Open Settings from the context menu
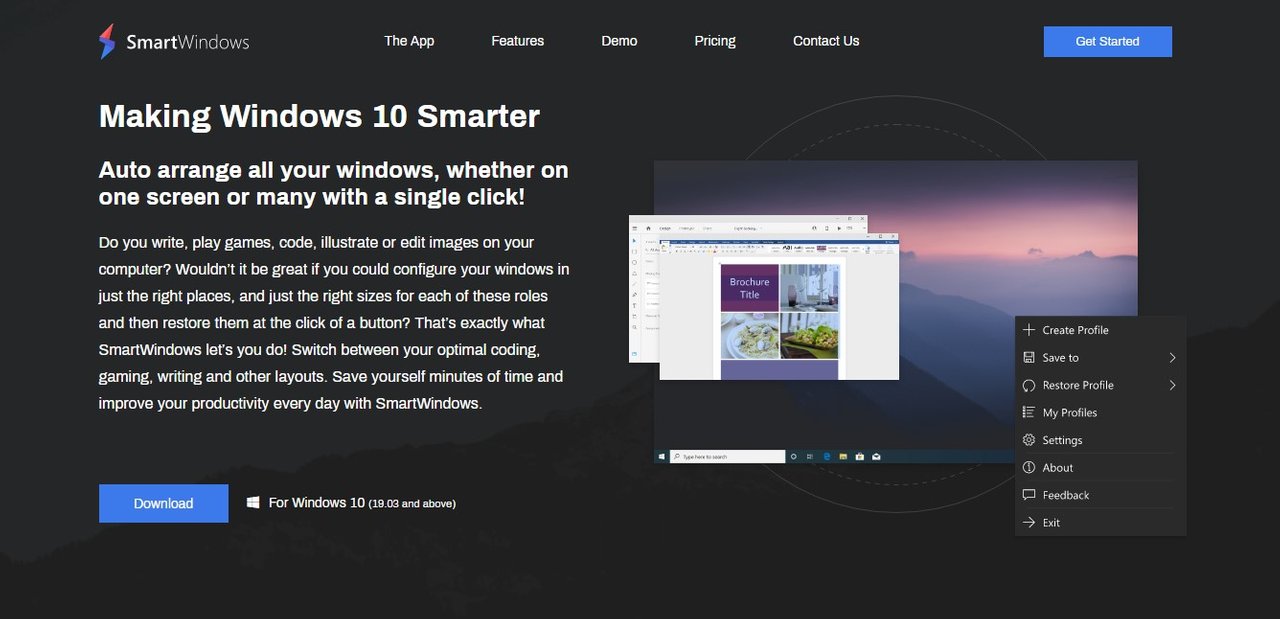 (x=1100, y=440)
